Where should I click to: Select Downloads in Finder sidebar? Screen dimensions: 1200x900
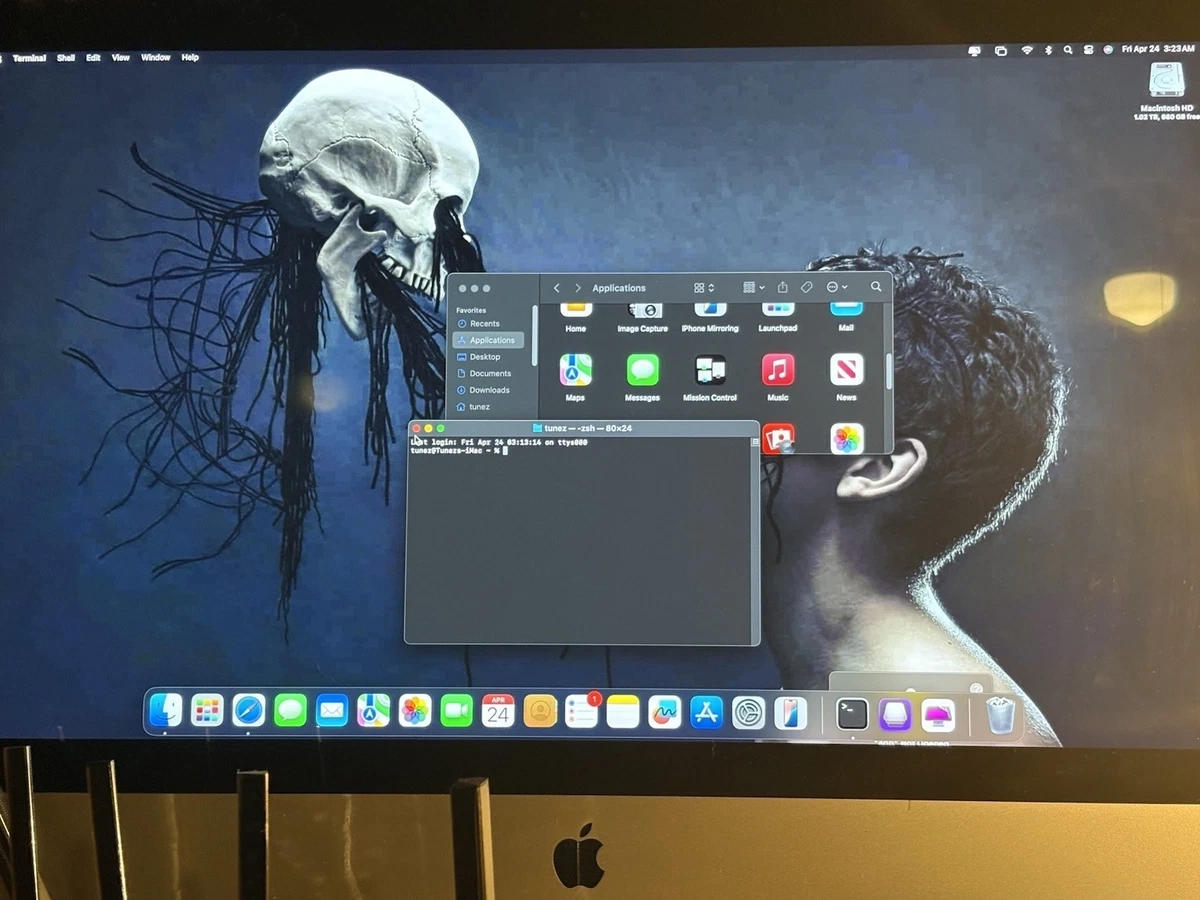488,390
